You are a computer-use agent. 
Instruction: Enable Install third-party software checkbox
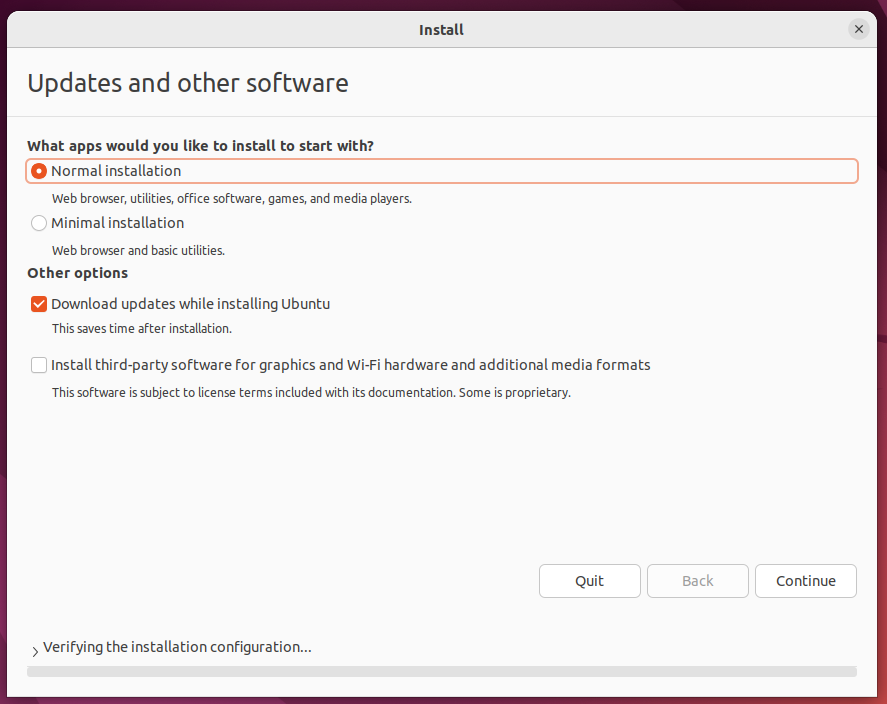[x=38, y=365]
